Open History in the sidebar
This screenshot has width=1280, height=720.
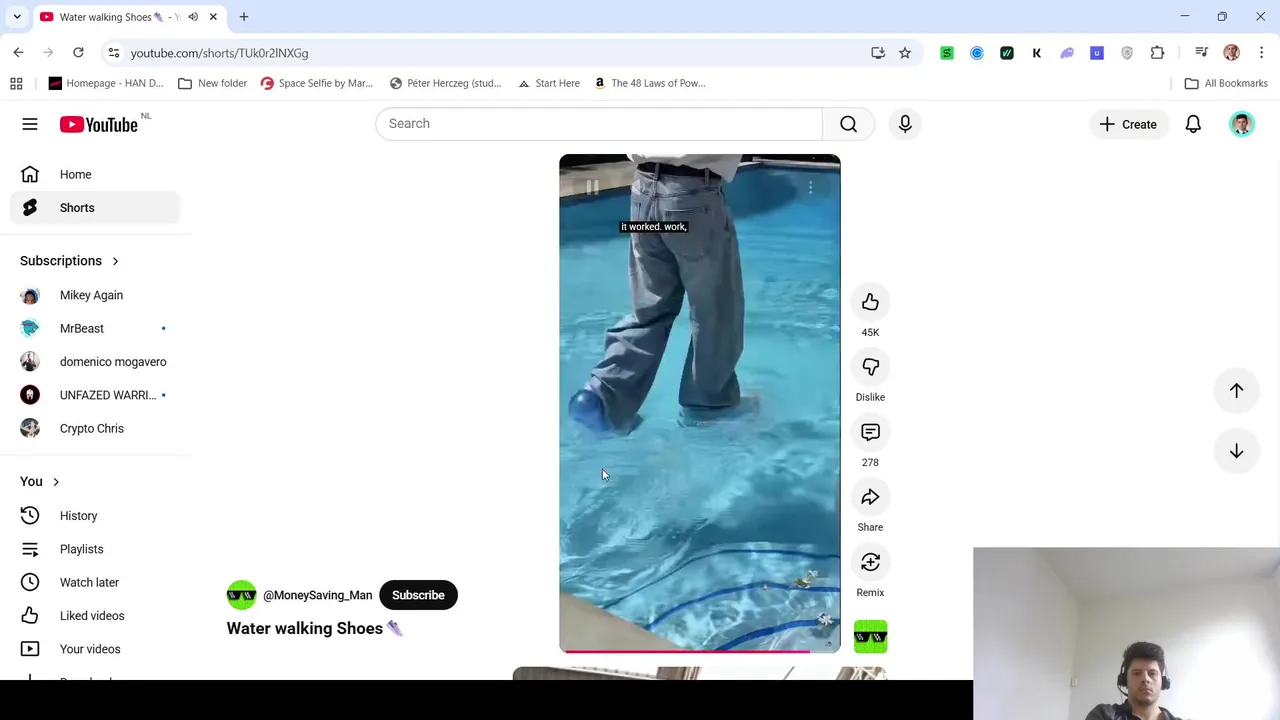95,516
